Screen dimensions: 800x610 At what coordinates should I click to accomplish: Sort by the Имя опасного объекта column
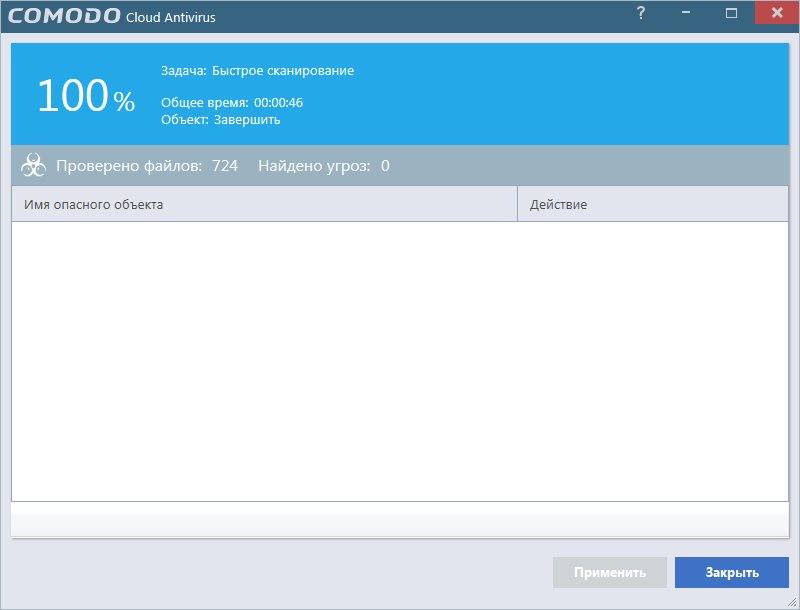coord(264,204)
